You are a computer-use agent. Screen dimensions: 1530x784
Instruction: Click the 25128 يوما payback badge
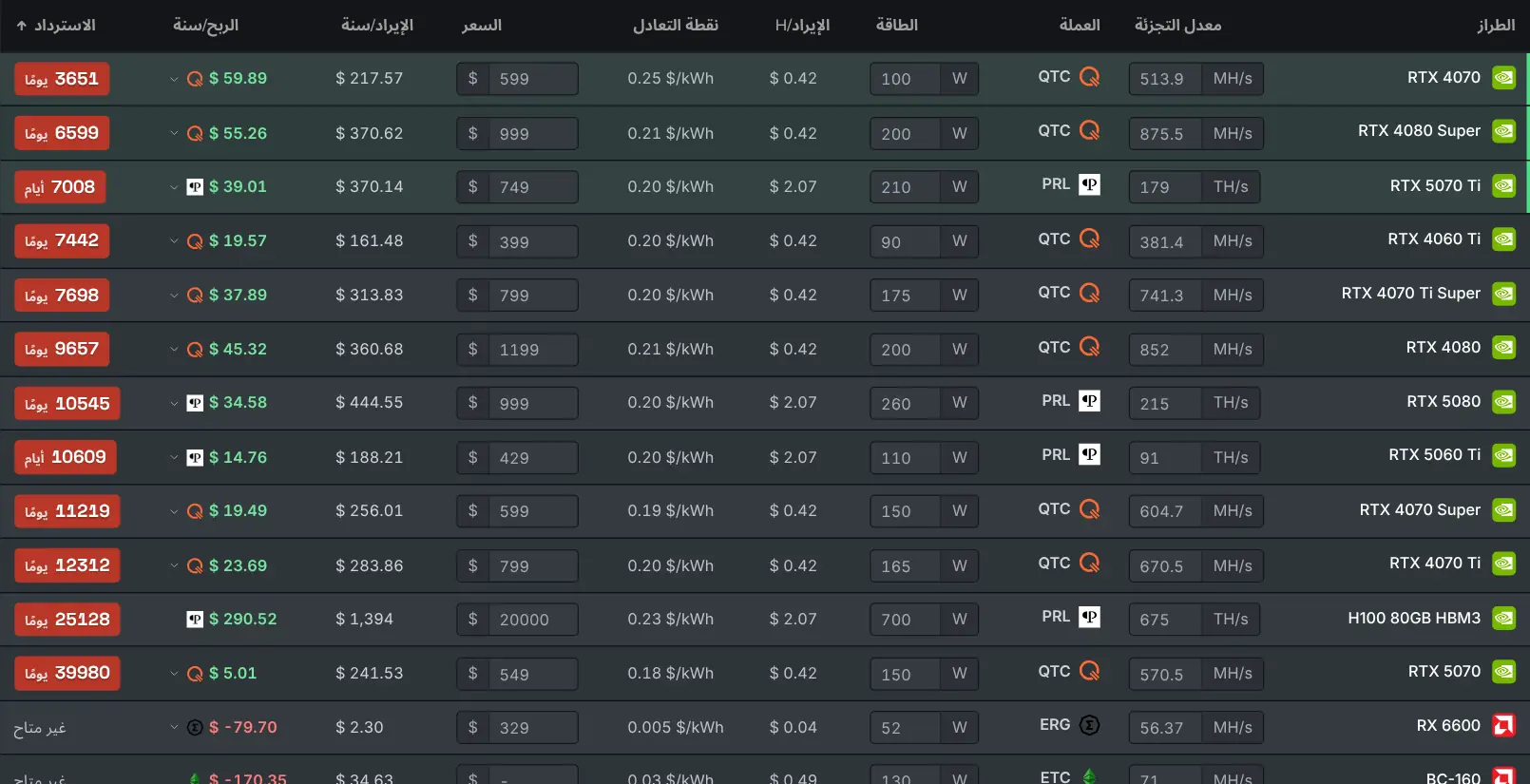tap(67, 620)
